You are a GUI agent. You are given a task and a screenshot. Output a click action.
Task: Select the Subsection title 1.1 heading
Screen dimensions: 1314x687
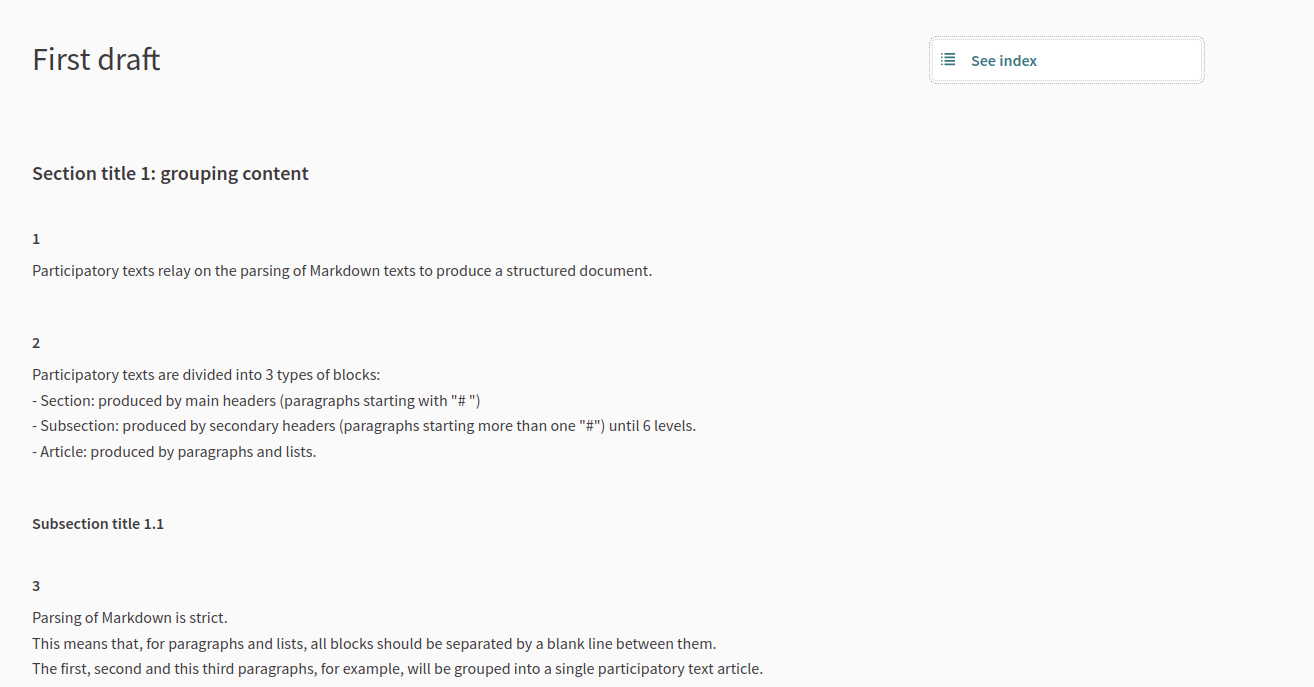[x=98, y=524]
